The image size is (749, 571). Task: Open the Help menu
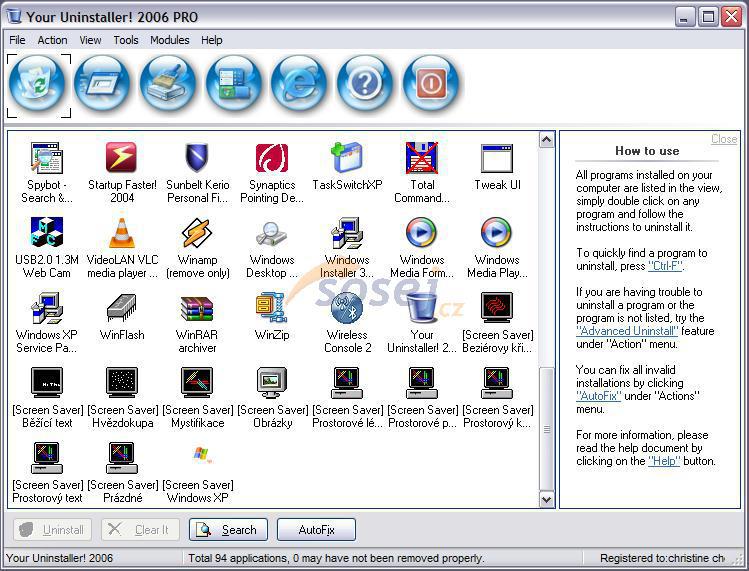point(212,40)
